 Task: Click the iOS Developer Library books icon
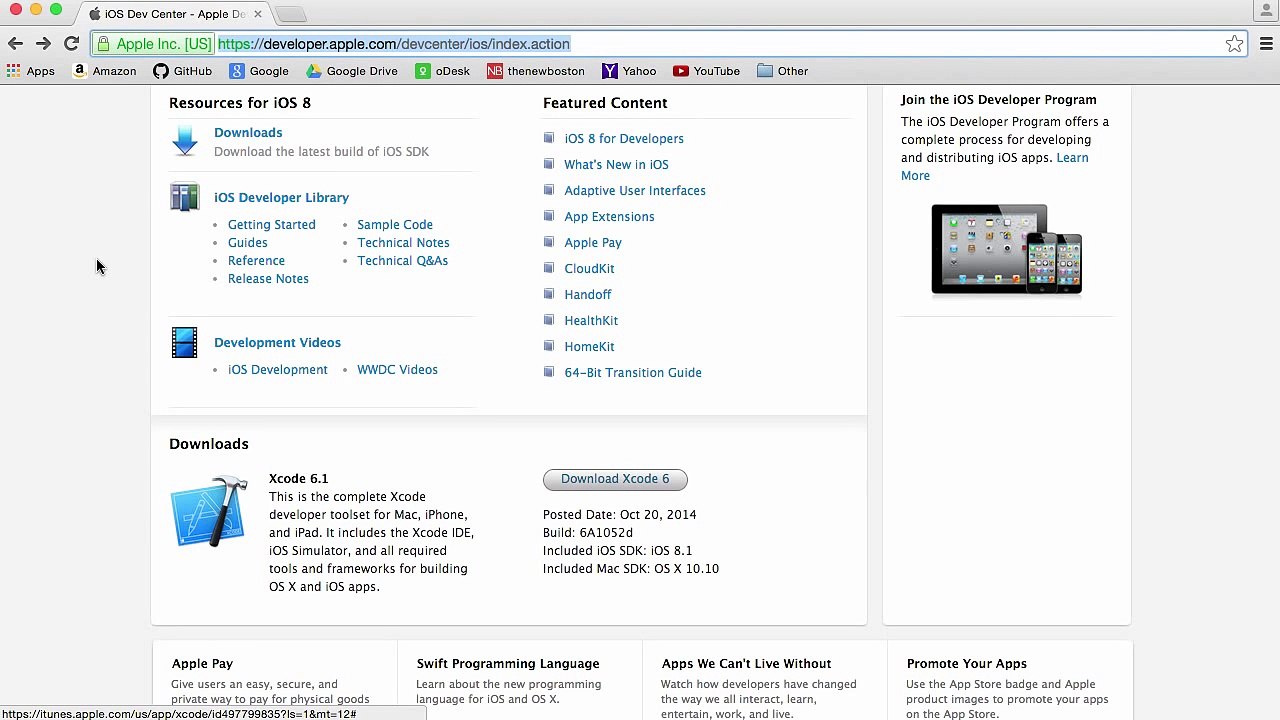click(185, 197)
